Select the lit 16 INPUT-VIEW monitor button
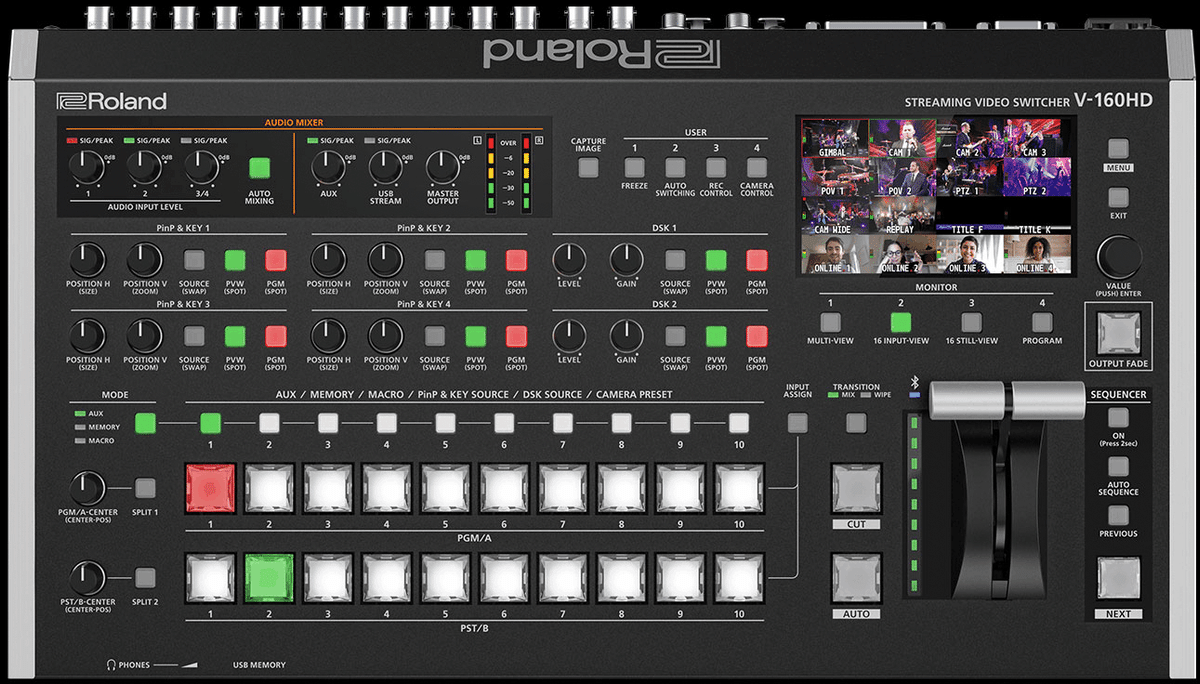The height and width of the screenshot is (684, 1200). point(901,322)
